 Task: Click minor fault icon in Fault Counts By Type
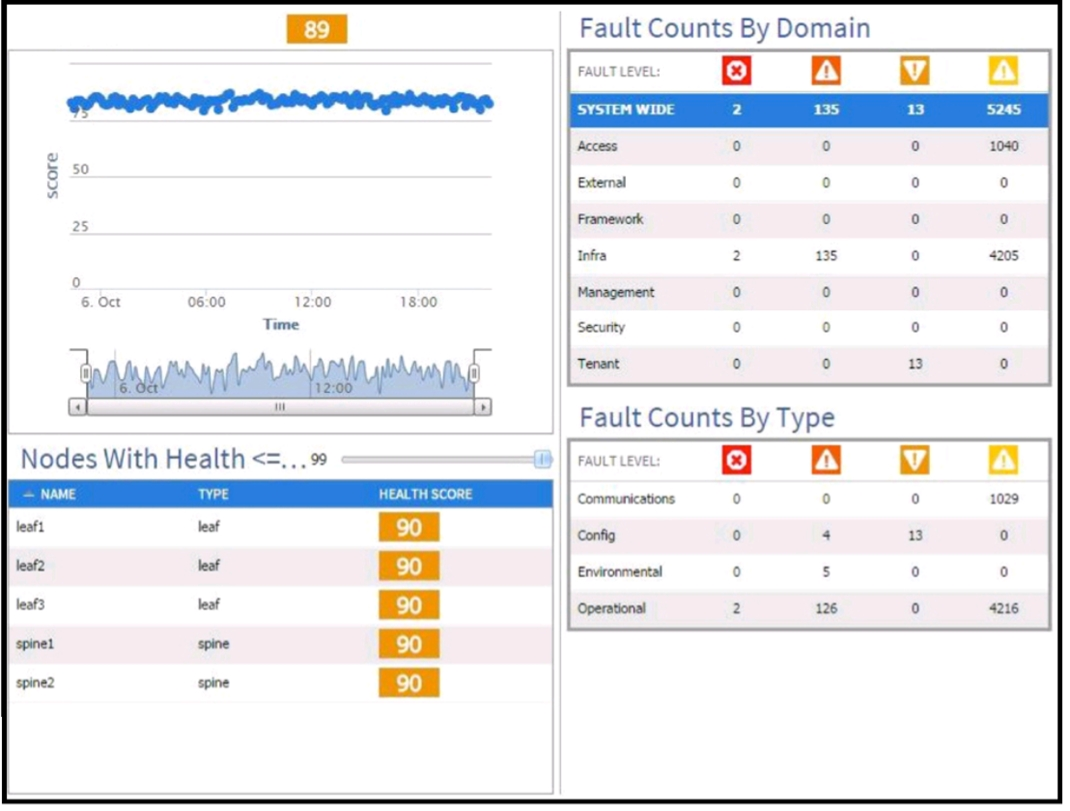coord(914,460)
